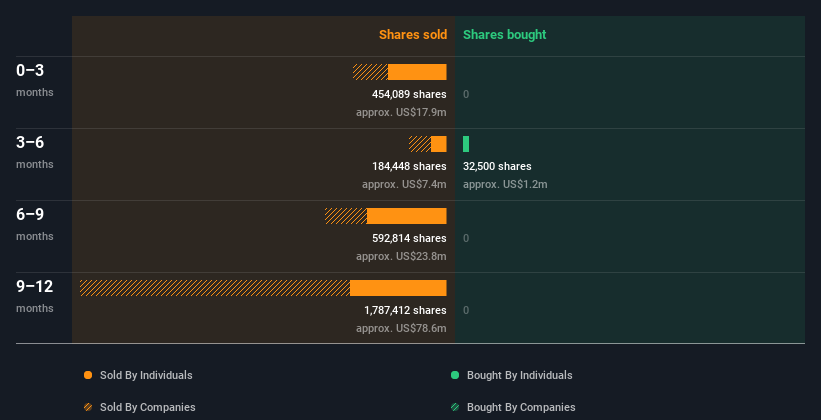Click the 1,787,412 shares label
The image size is (821, 420).
tap(405, 310)
